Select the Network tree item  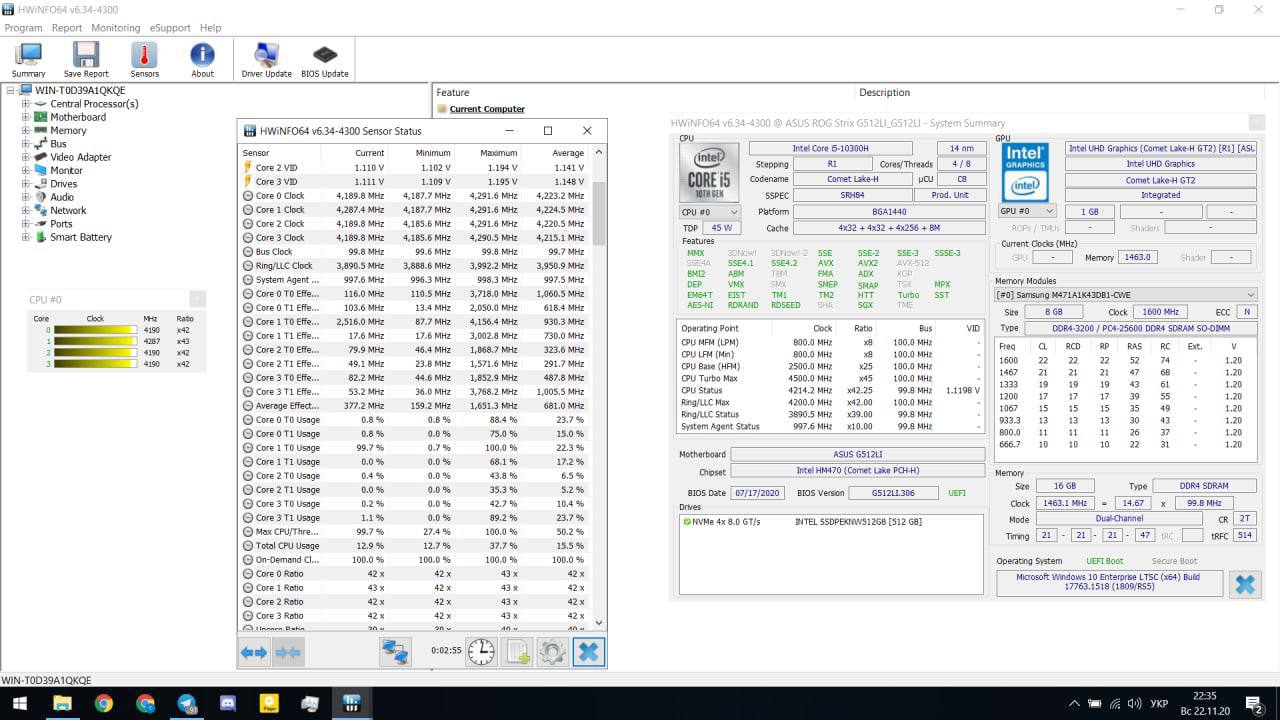(68, 211)
